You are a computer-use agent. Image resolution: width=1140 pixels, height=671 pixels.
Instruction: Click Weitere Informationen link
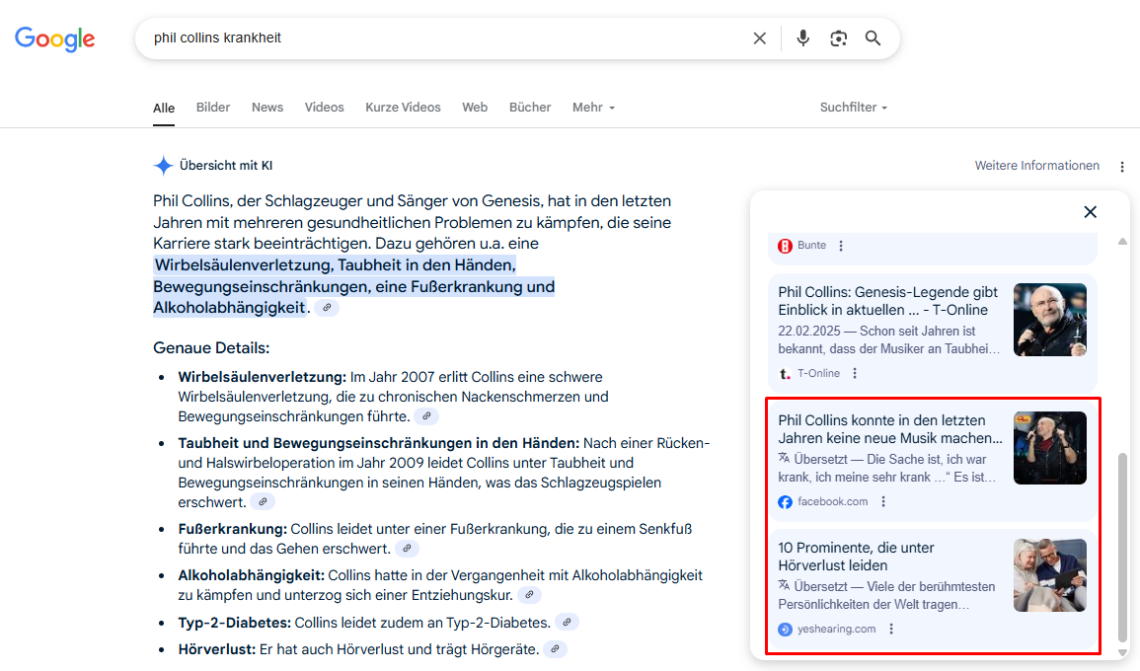tap(1037, 166)
